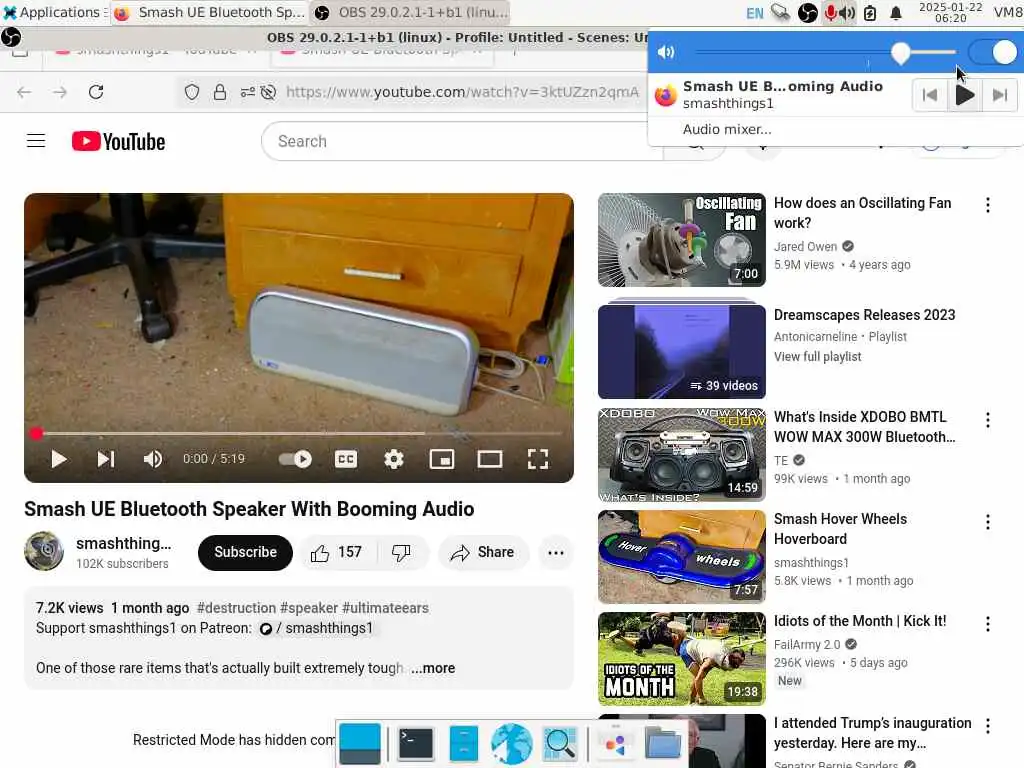Play media from the volume popup

[x=965, y=95]
